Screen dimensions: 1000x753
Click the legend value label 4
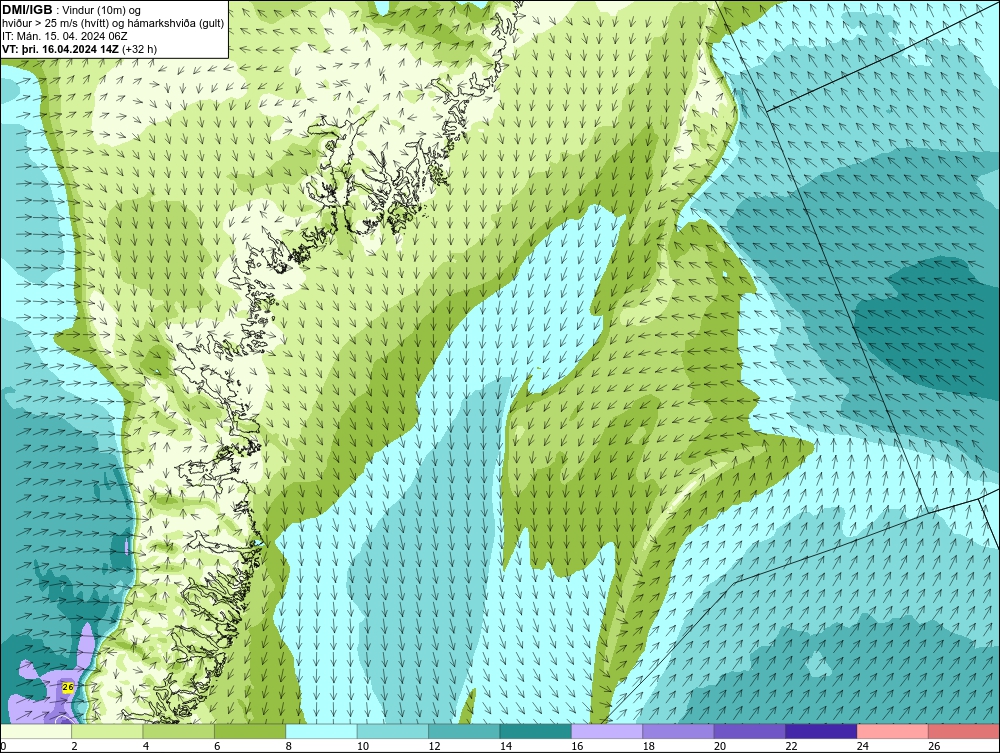[146, 746]
